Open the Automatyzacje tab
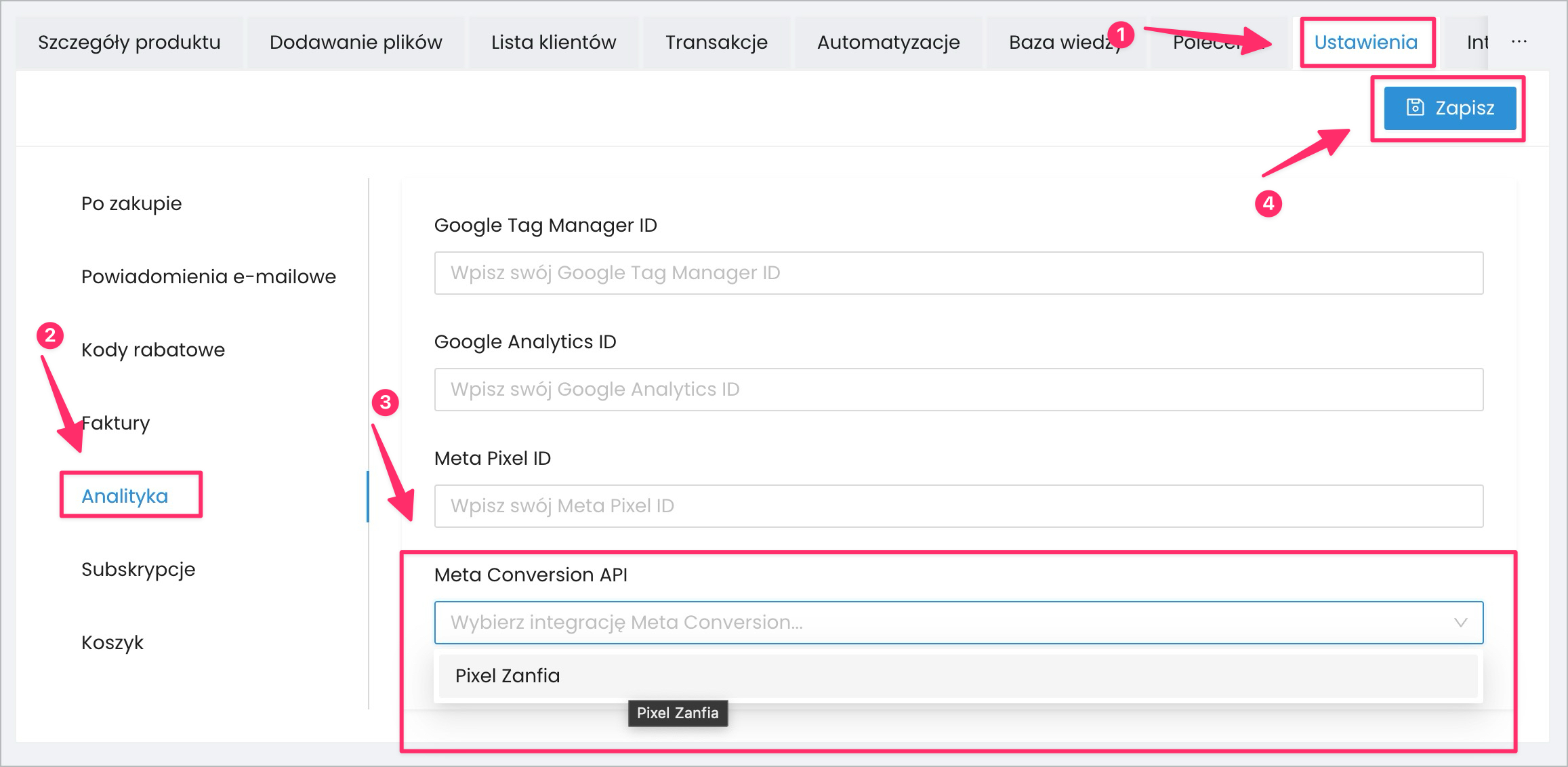 click(888, 42)
